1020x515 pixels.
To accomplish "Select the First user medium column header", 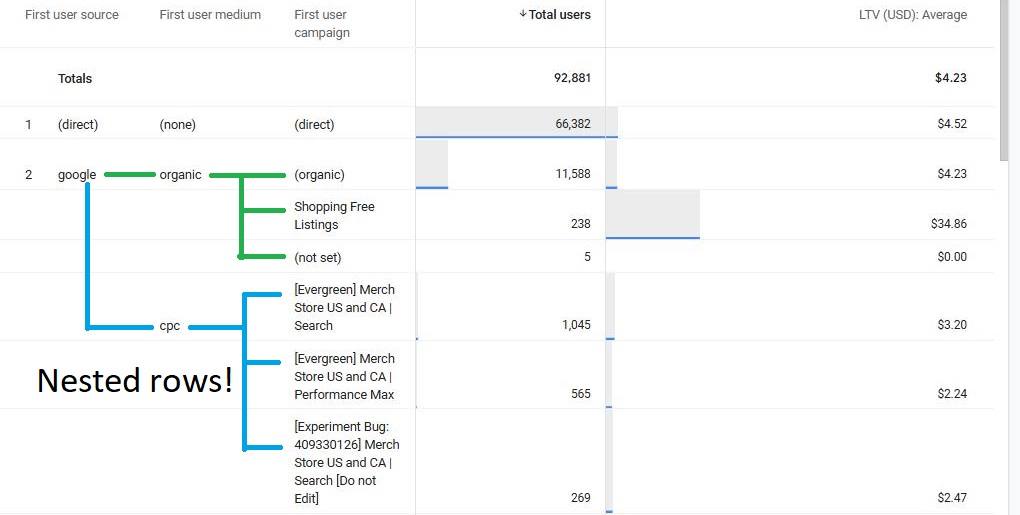I will tap(210, 15).
